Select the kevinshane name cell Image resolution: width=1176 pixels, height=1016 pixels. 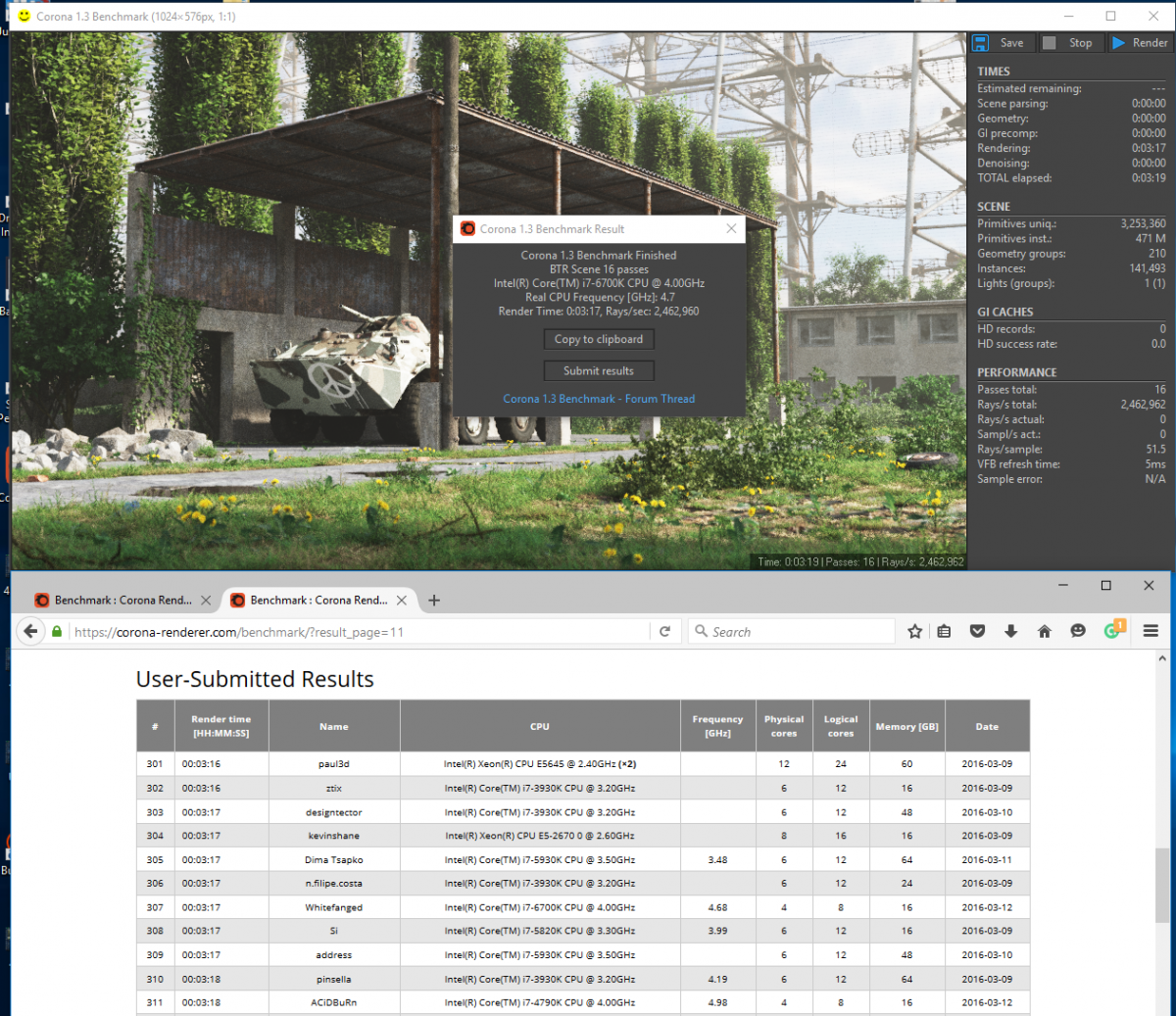[334, 836]
